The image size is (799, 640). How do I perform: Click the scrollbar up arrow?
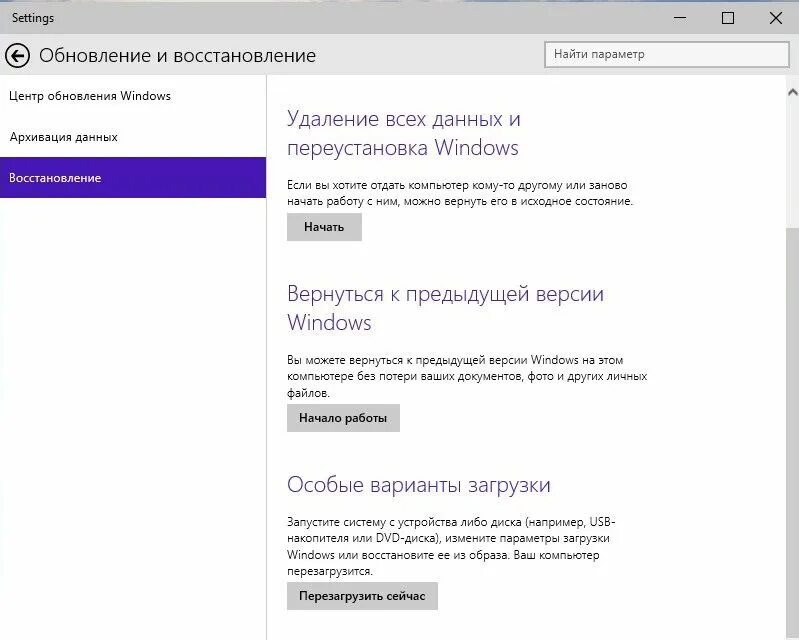(792, 92)
